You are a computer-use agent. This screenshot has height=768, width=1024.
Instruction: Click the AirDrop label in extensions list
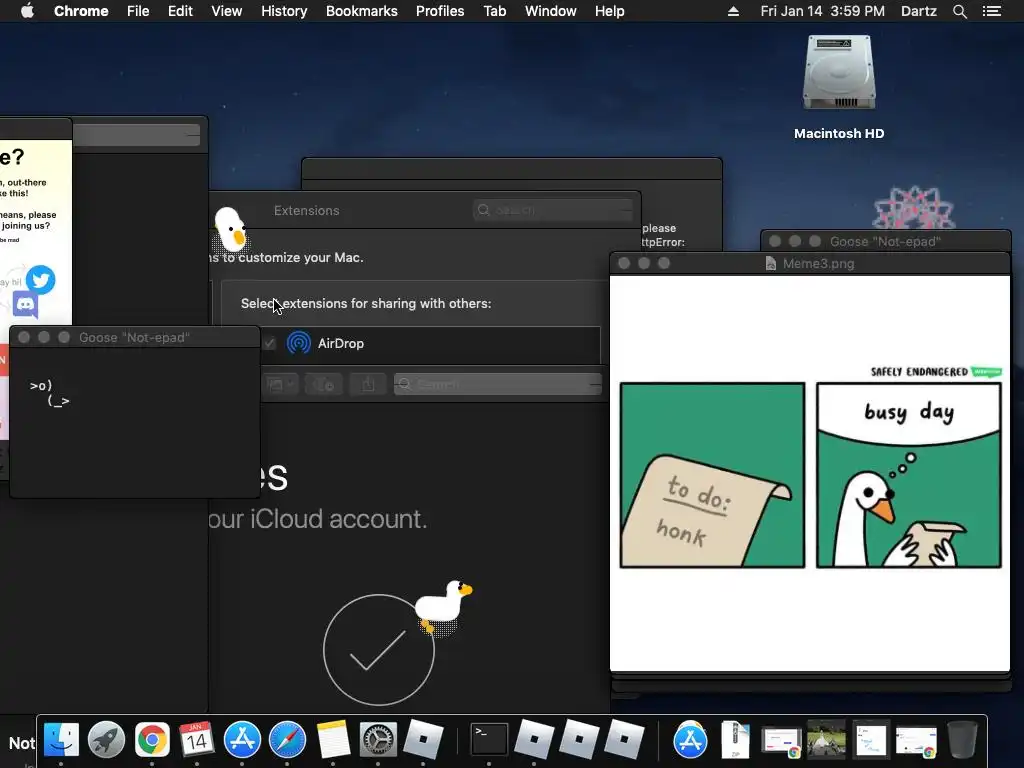coord(341,343)
